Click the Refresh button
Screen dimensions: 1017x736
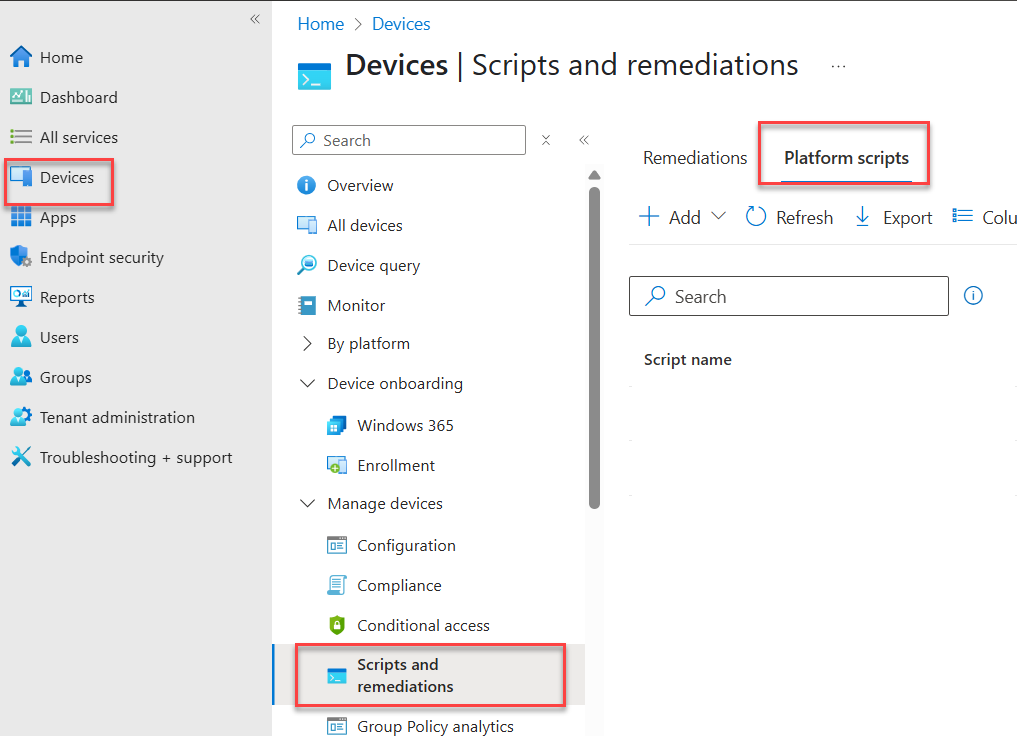pyautogui.click(x=789, y=217)
